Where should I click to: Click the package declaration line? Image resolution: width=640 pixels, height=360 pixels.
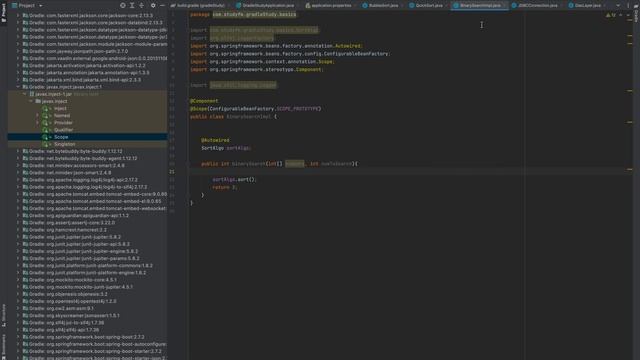[243, 14]
